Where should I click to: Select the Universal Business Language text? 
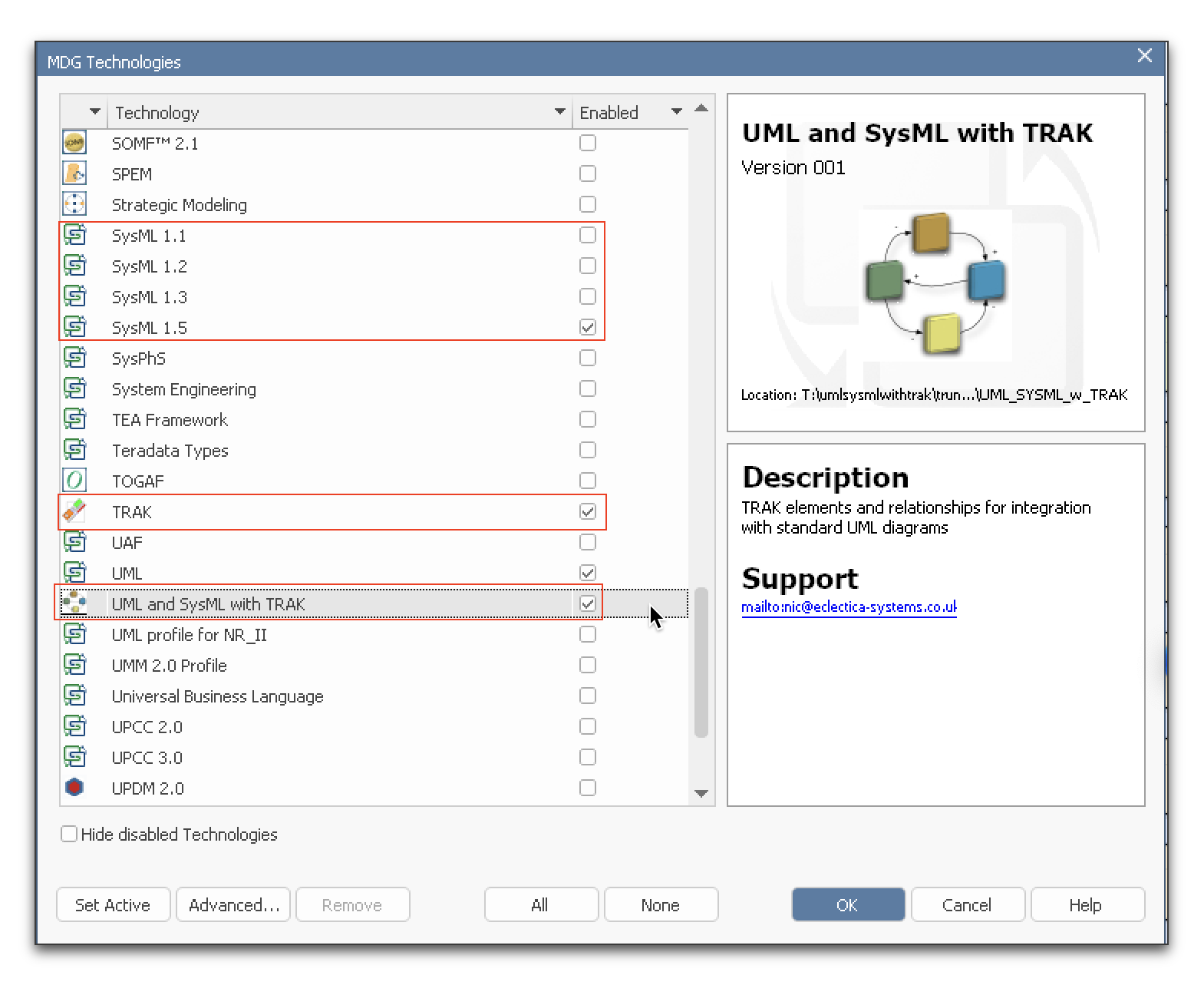pos(218,696)
